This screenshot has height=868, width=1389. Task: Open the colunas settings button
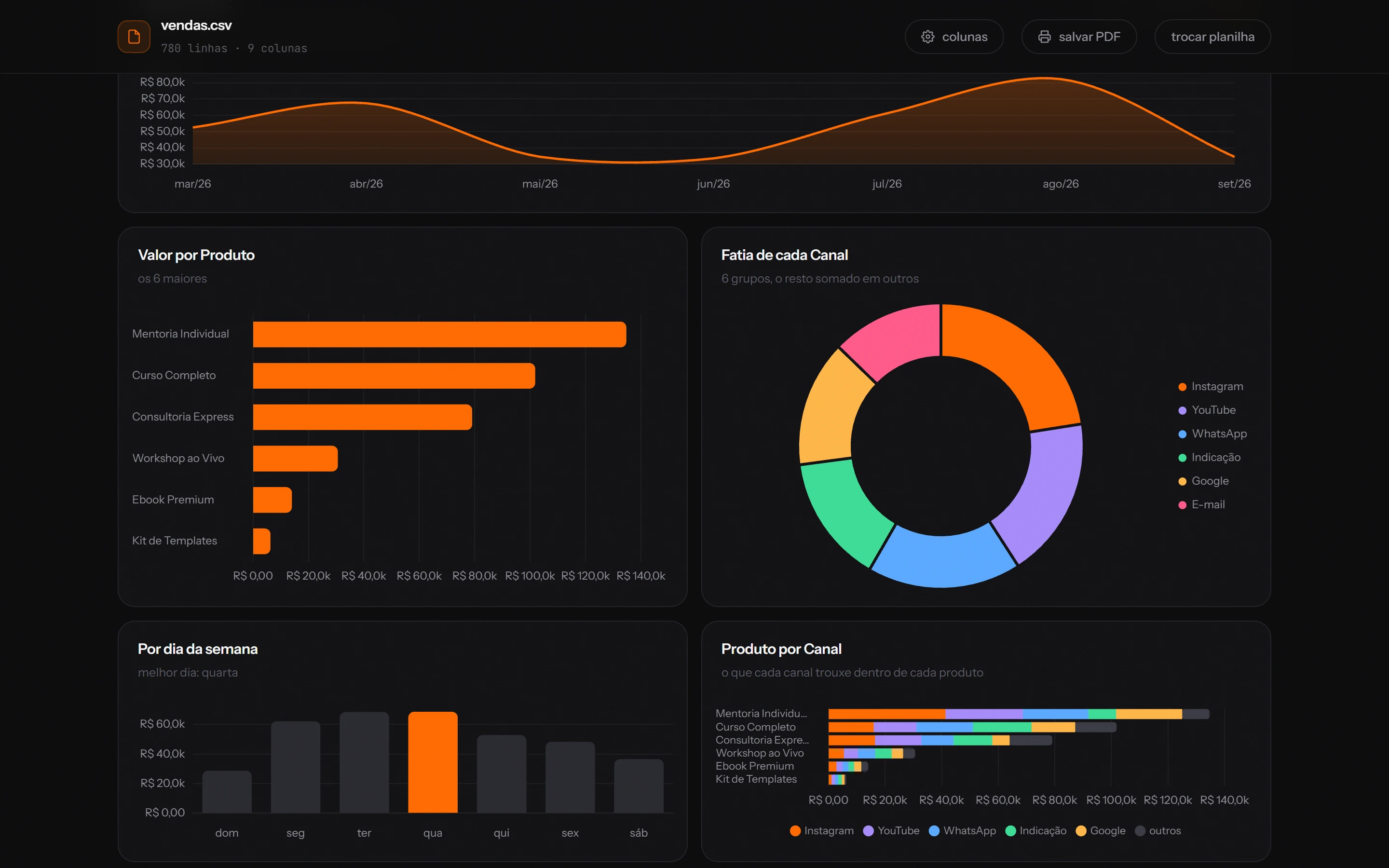pyautogui.click(x=954, y=37)
